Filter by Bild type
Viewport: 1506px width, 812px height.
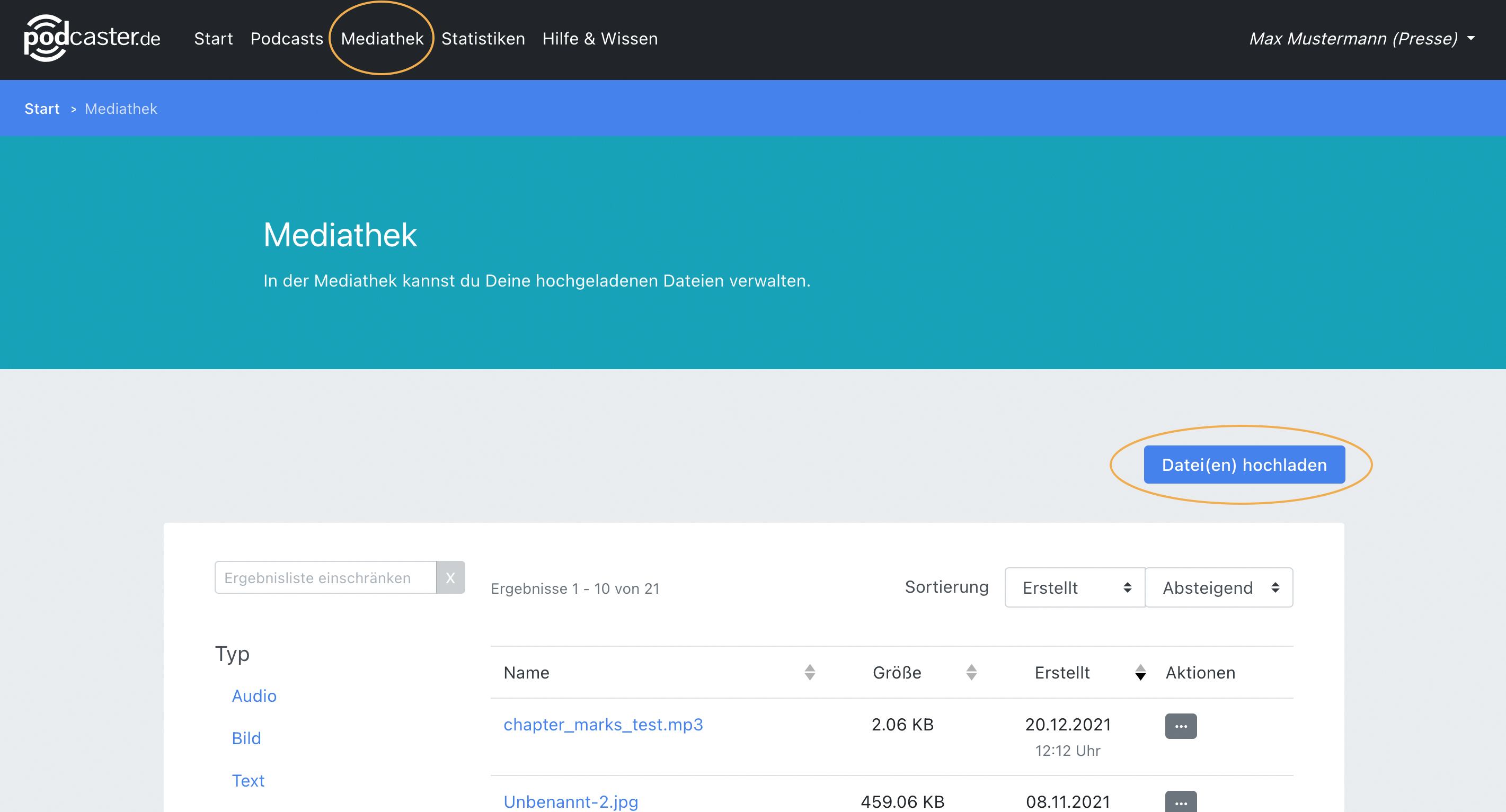[x=246, y=738]
